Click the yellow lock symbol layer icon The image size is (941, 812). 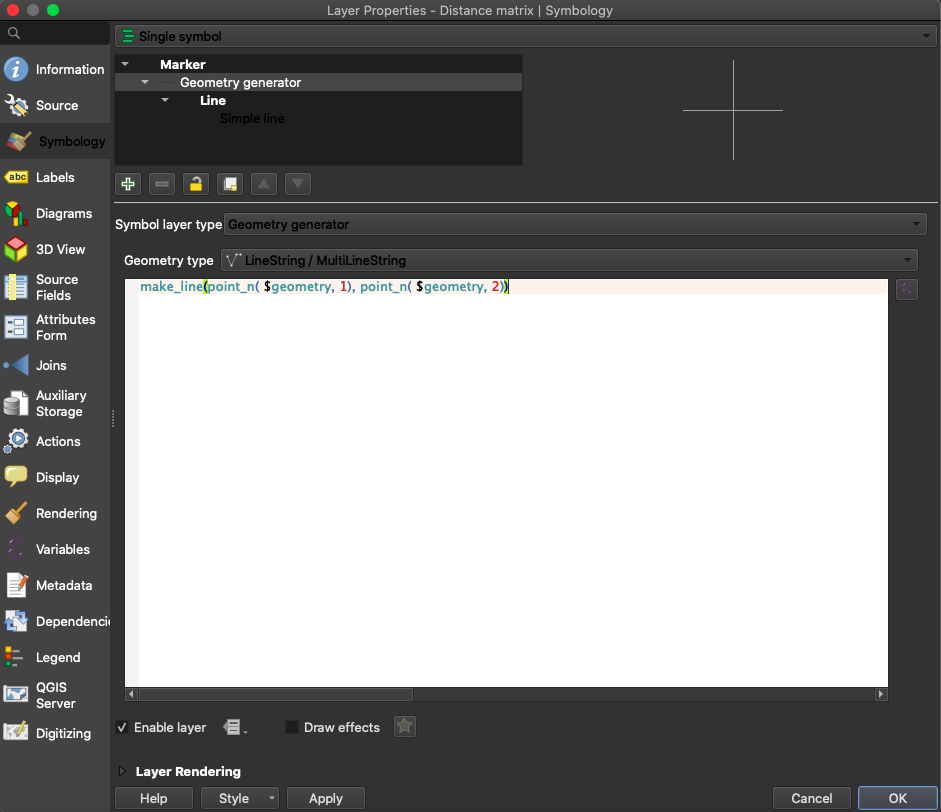(196, 184)
